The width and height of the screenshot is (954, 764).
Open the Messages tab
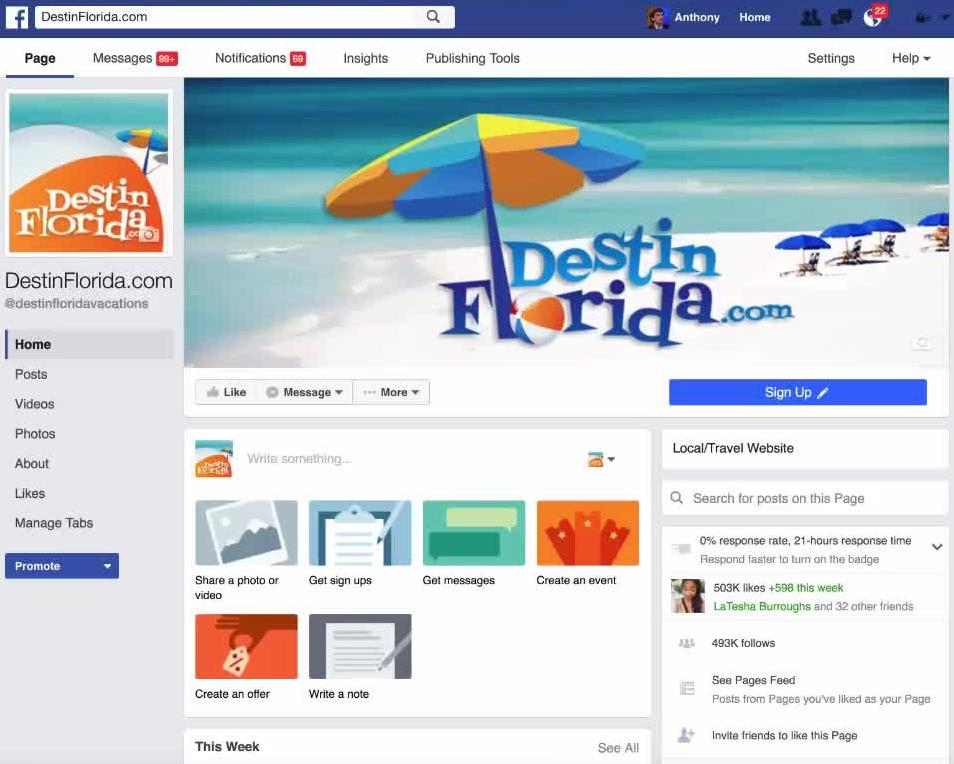[x=135, y=58]
